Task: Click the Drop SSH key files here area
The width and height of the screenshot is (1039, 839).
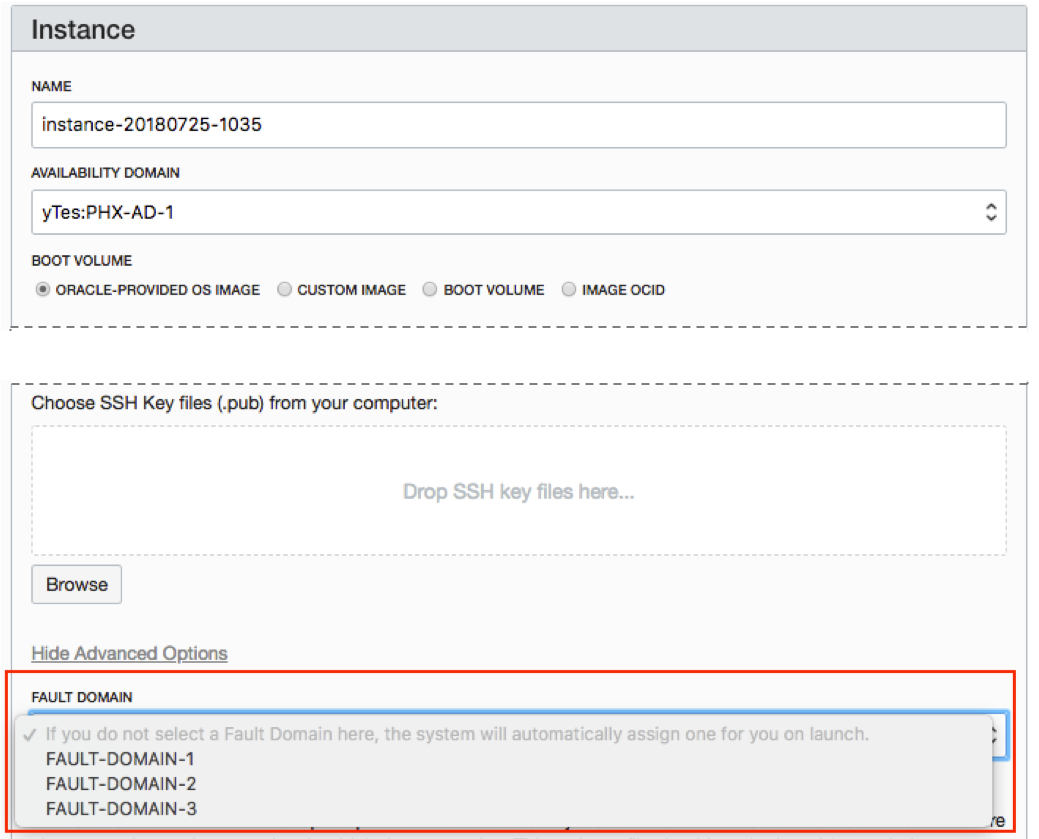Action: [x=519, y=490]
